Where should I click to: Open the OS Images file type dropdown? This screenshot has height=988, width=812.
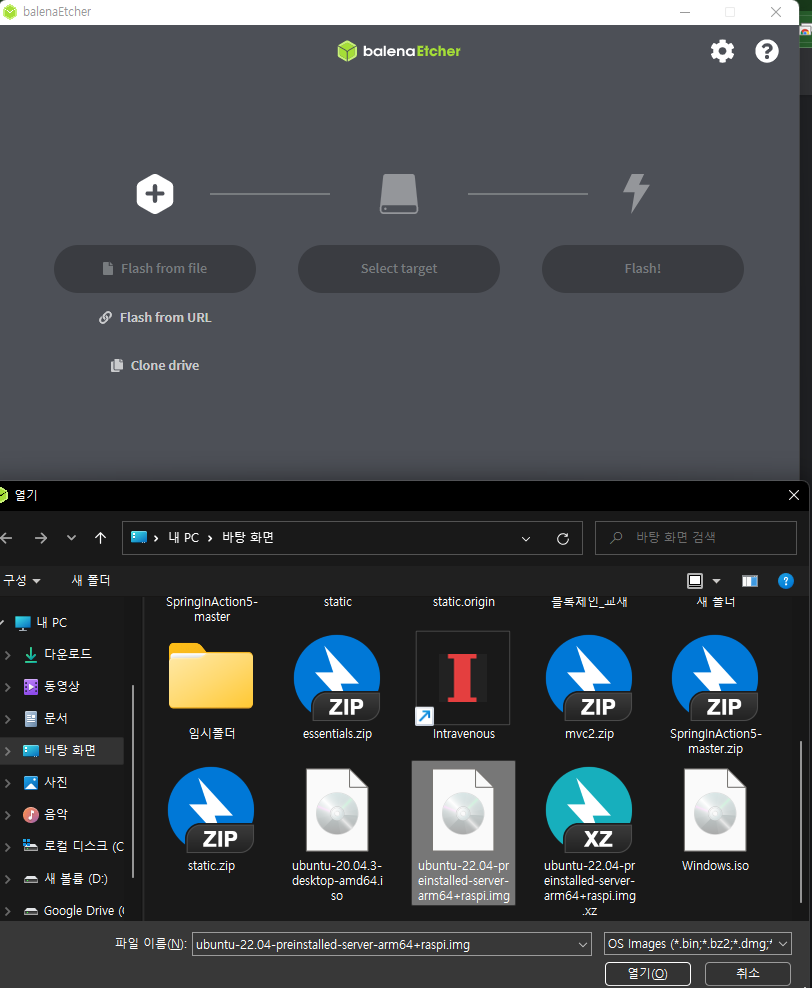click(x=697, y=944)
